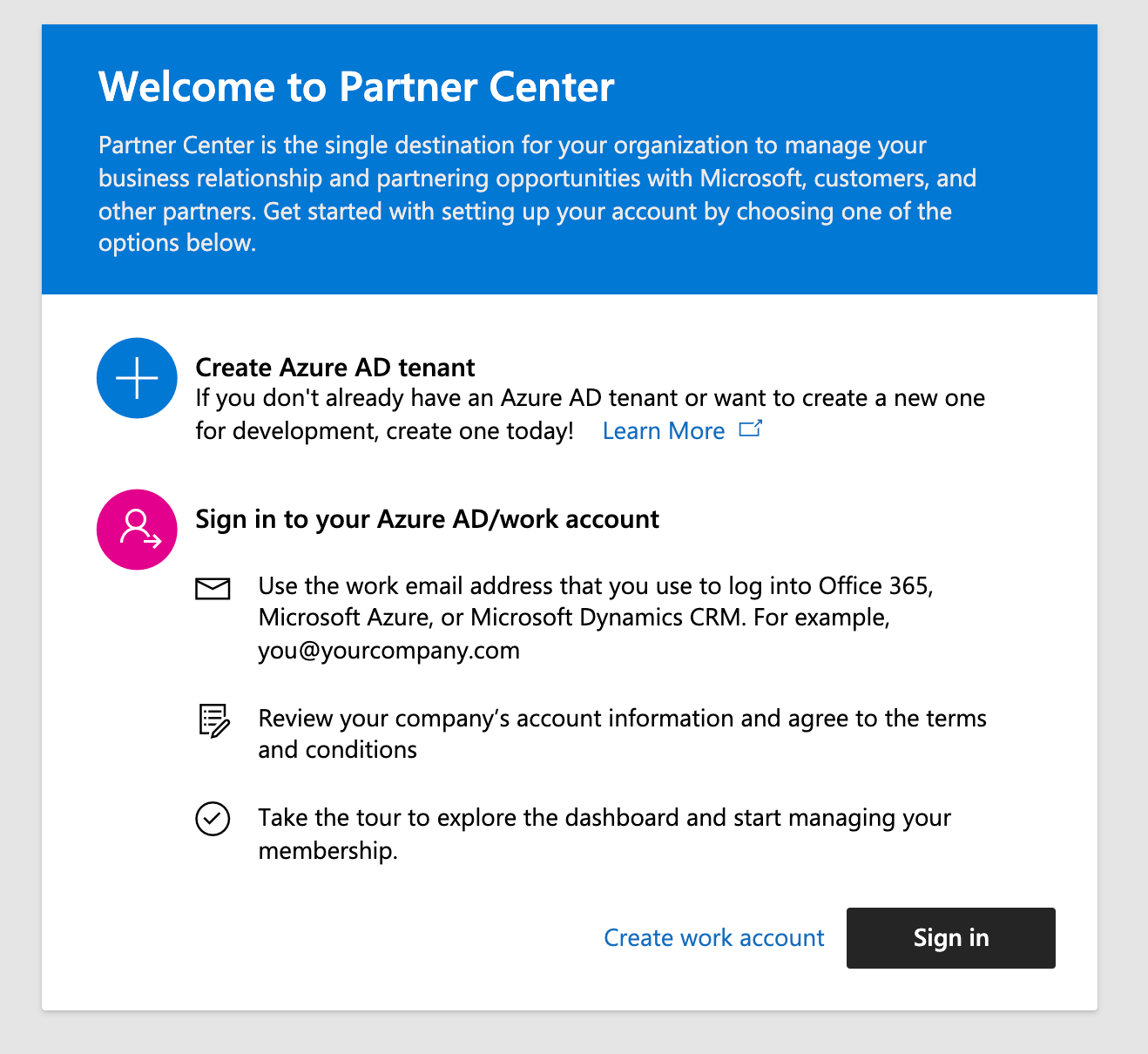Click the tenant description starting "If you don't already have"
Screen dimensions: 1148x1054
click(x=590, y=398)
